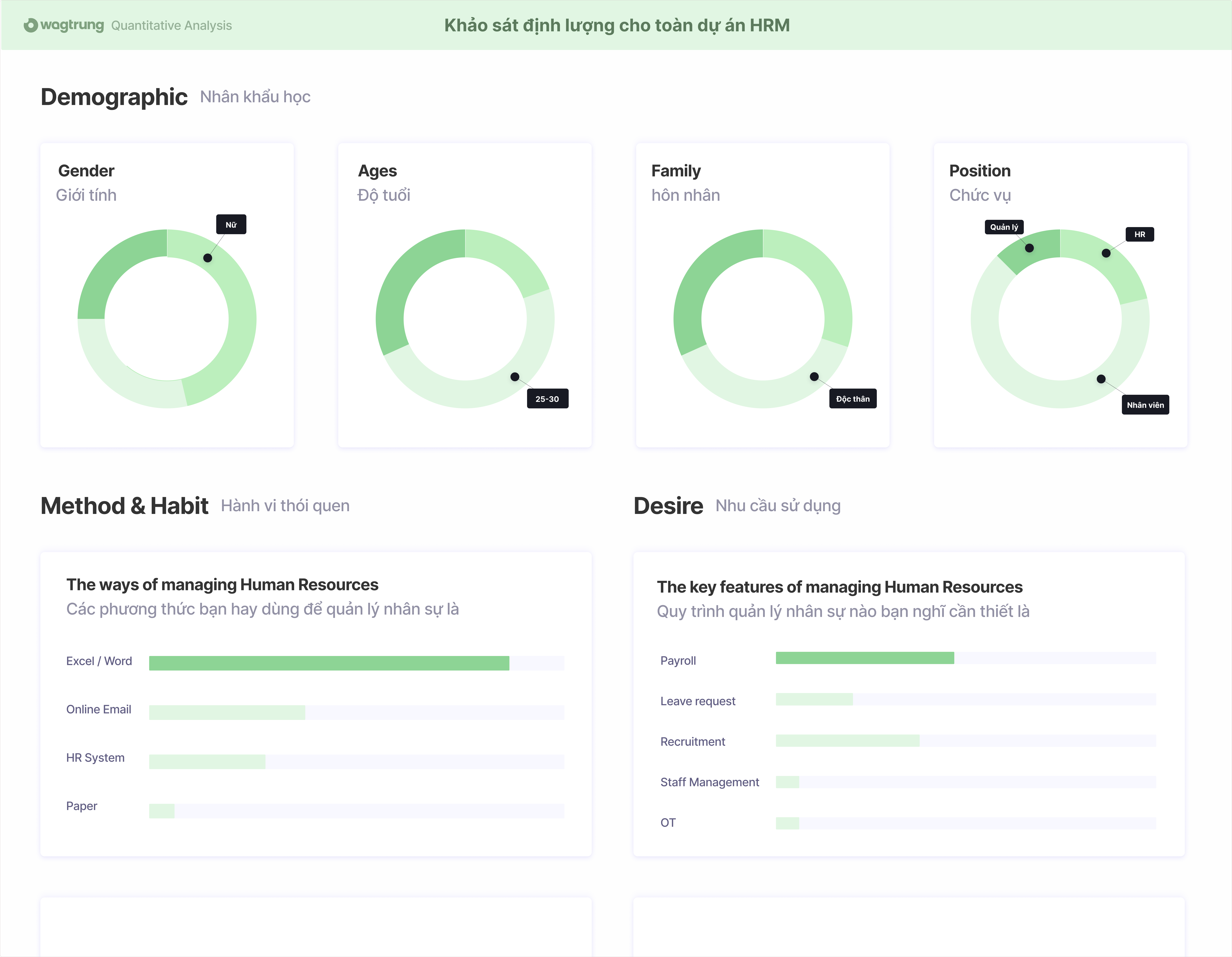Click the Nữ tooltip on Gender chart

tap(231, 225)
